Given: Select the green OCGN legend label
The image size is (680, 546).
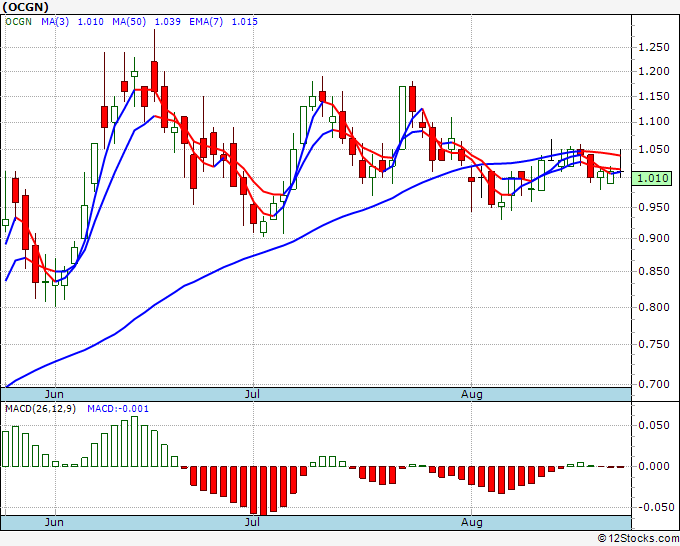Looking at the screenshot, I should (18, 21).
